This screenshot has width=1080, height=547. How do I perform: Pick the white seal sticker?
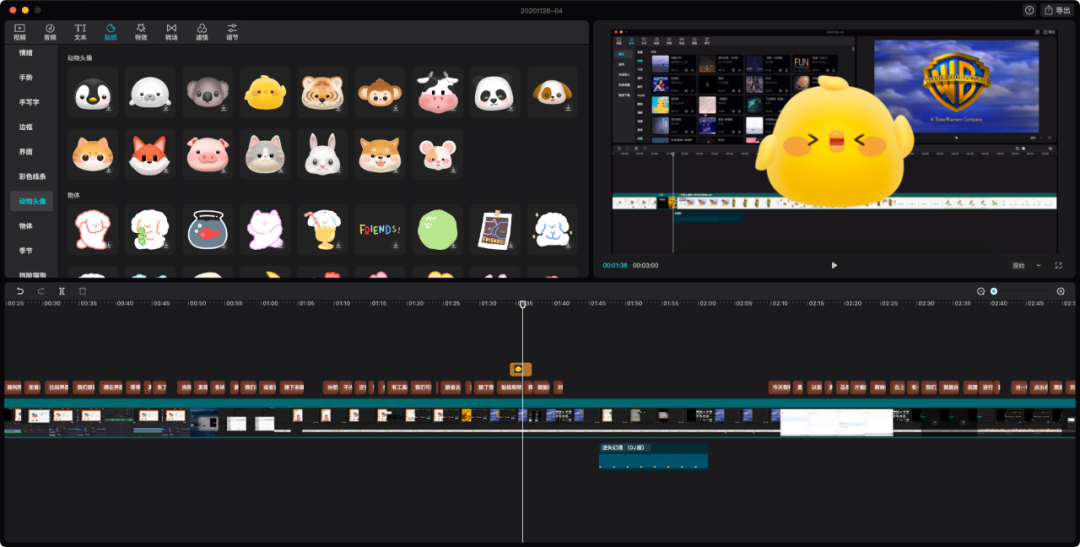(150, 92)
